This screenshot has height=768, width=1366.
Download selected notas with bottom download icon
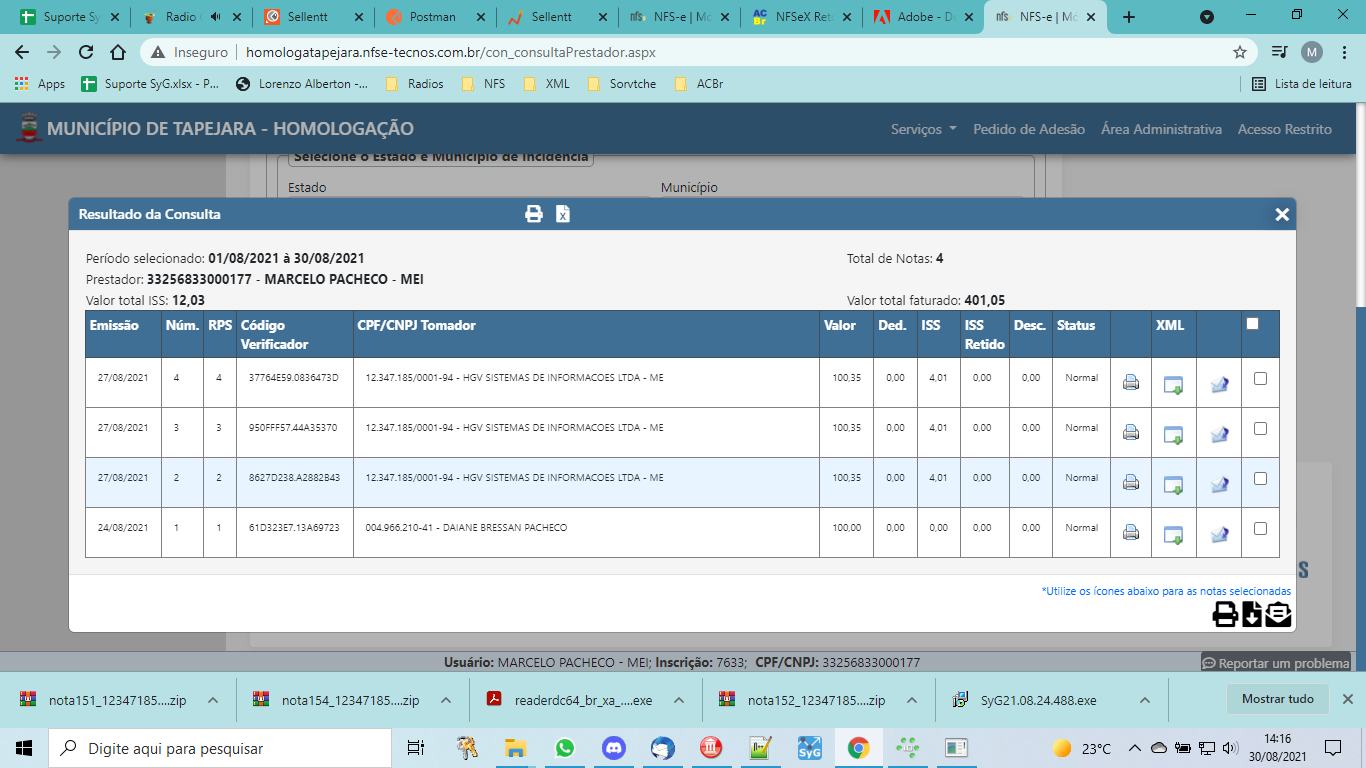click(1252, 614)
